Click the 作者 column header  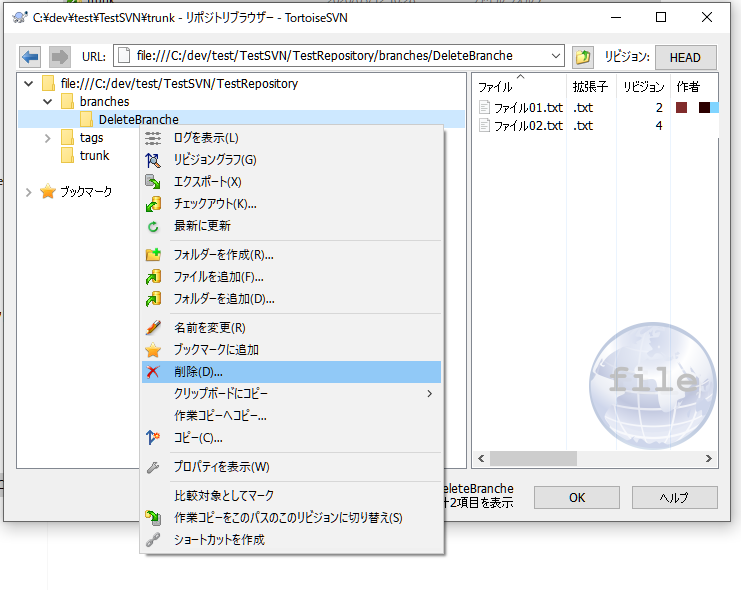[x=694, y=87]
